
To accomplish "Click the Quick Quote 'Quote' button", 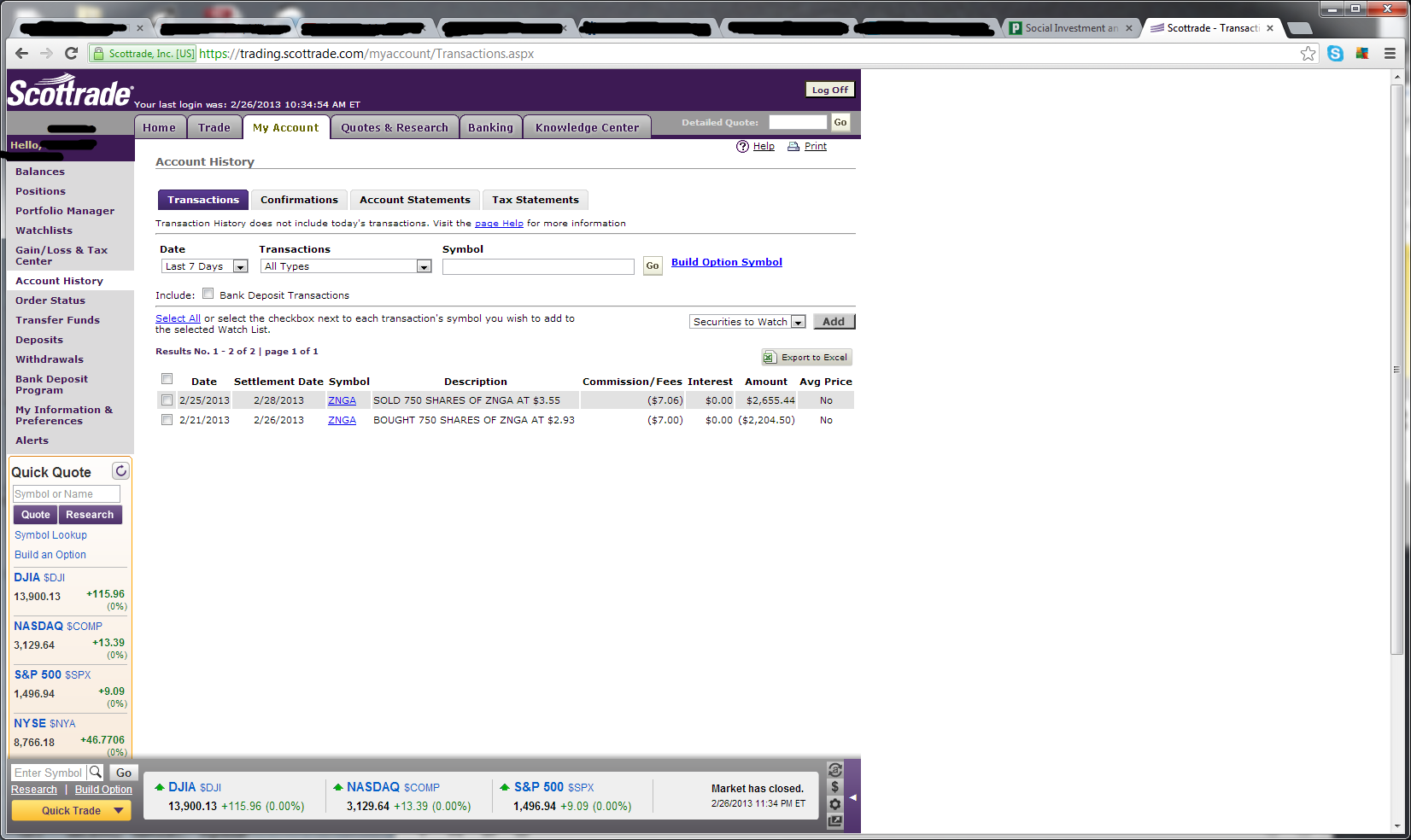I will coord(36,515).
